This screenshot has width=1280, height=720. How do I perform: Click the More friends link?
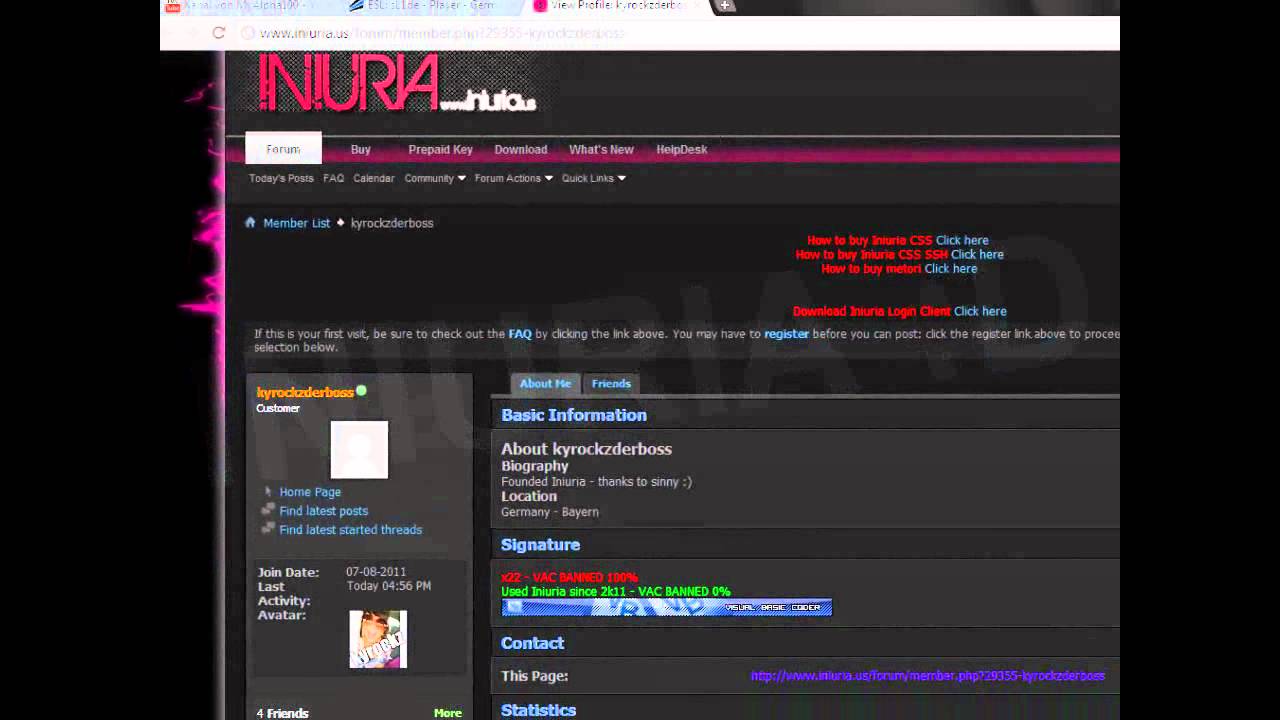pos(448,713)
